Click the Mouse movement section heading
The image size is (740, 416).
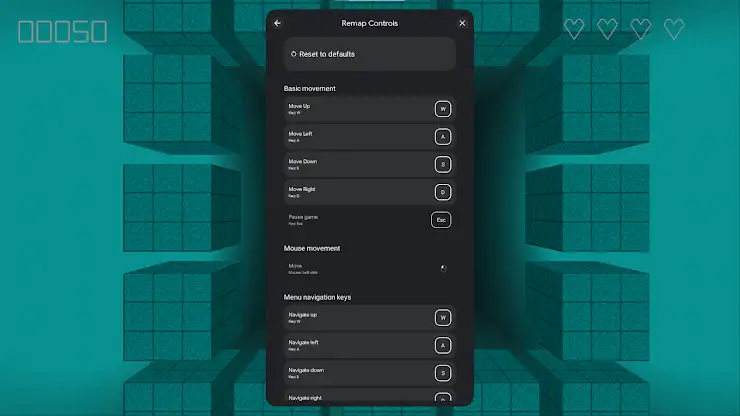pos(312,248)
